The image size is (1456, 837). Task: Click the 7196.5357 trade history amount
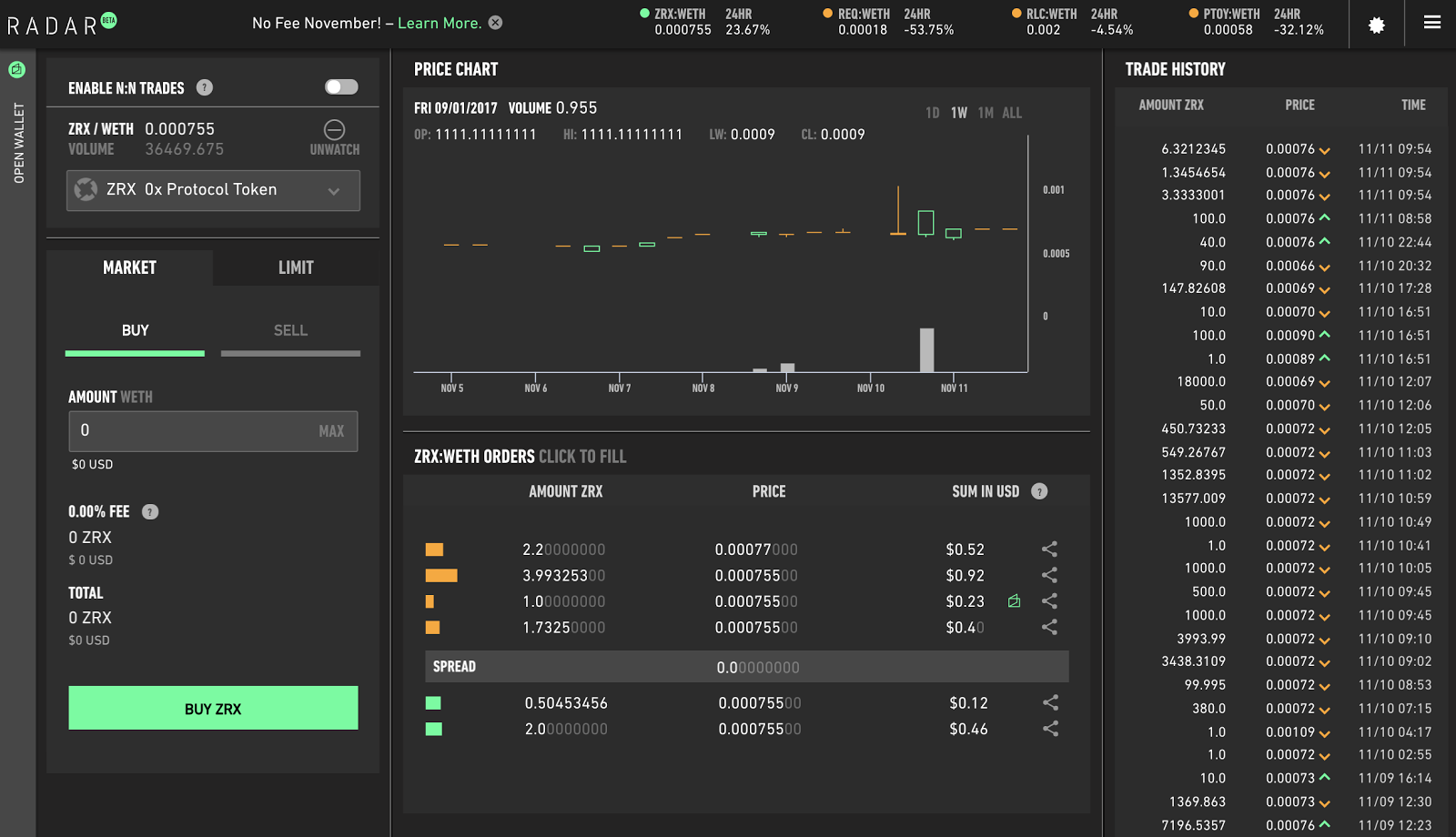(1193, 825)
